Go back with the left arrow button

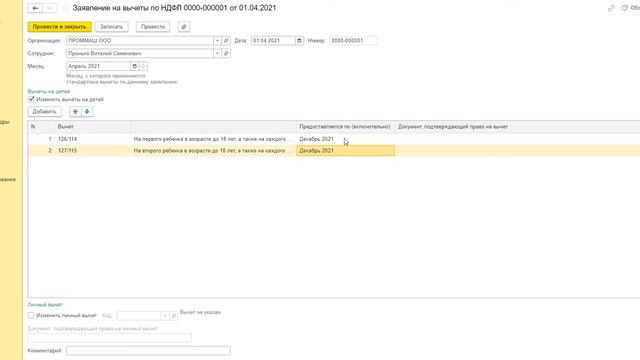35,8
